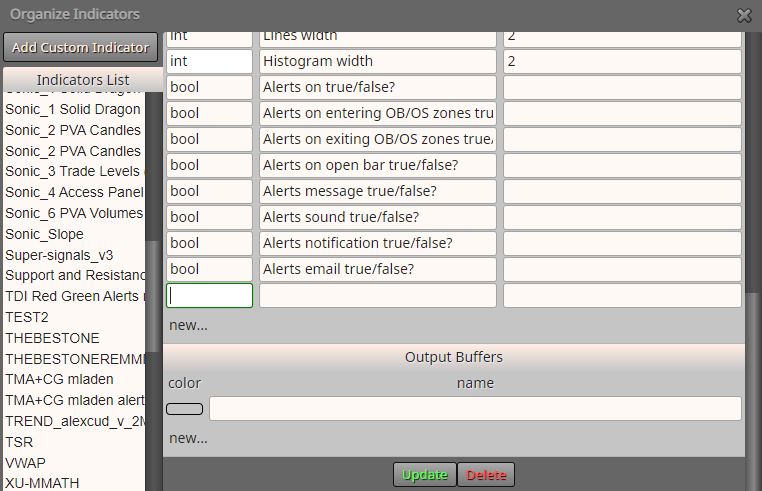Viewport: 762px width, 491px height.
Task: Click new... under Output Buffers
Action: coord(188,438)
